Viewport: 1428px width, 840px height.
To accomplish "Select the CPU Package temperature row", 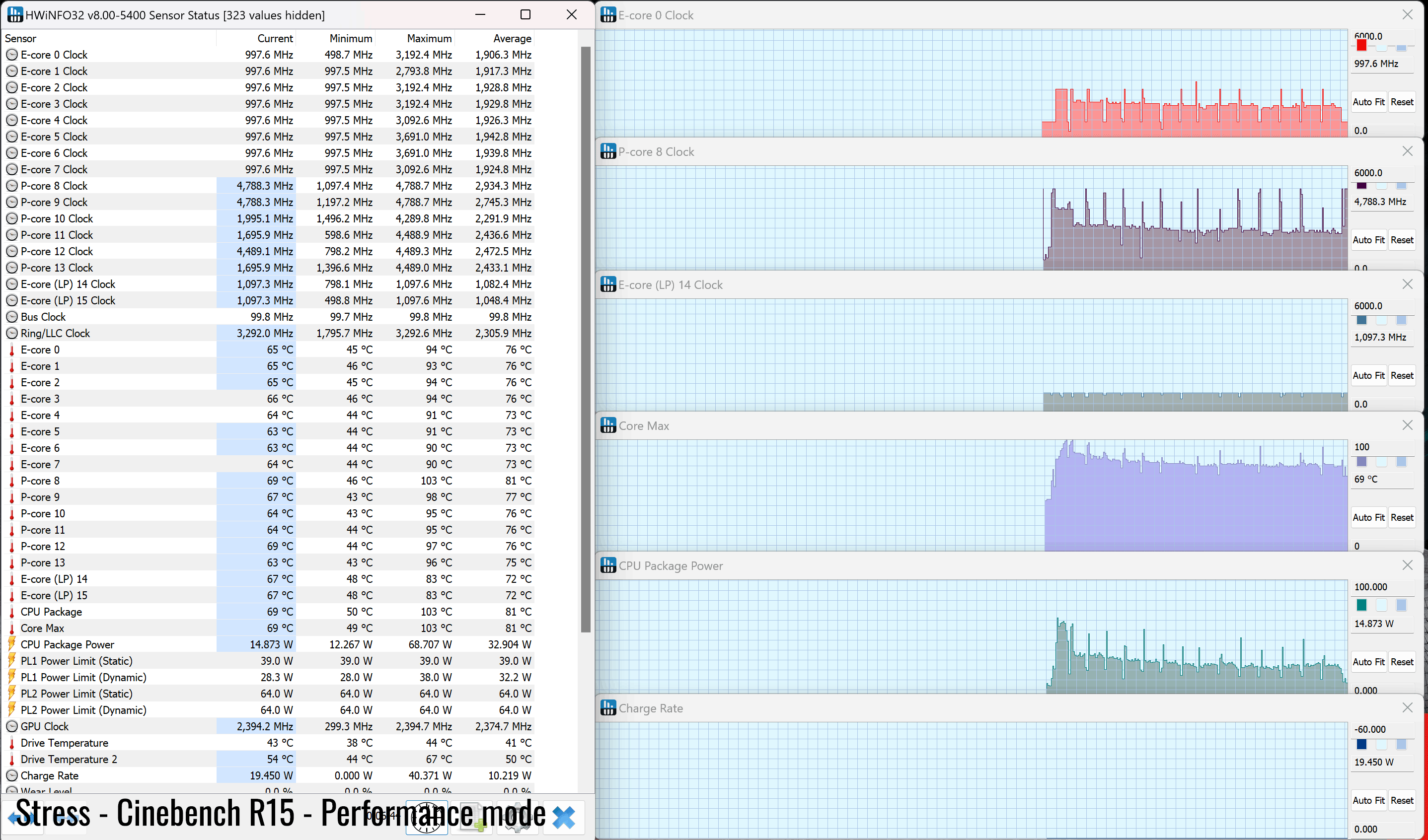I will [x=268, y=612].
